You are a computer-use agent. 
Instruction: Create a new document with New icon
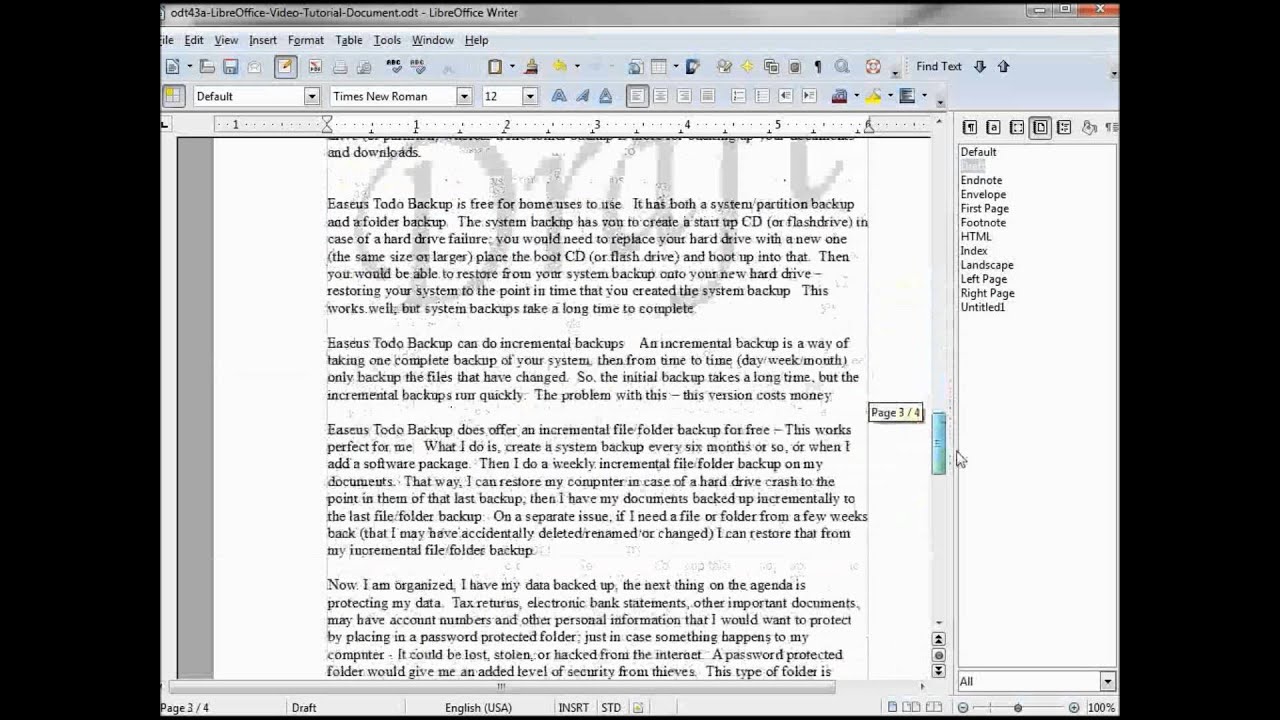click(172, 67)
